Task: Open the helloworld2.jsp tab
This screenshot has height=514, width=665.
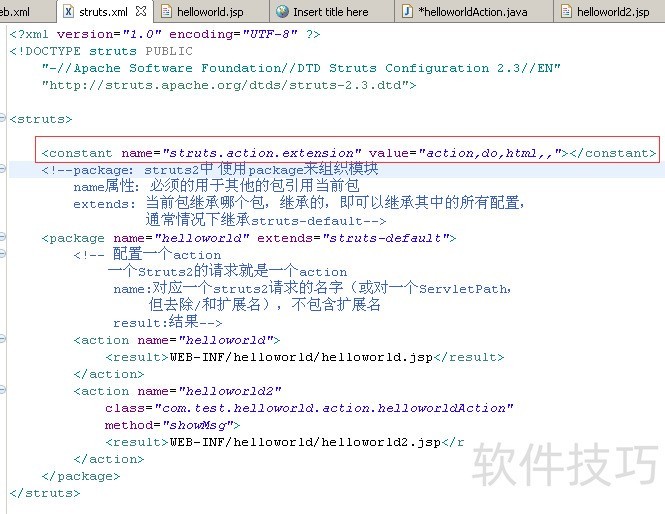Action: pyautogui.click(x=612, y=12)
